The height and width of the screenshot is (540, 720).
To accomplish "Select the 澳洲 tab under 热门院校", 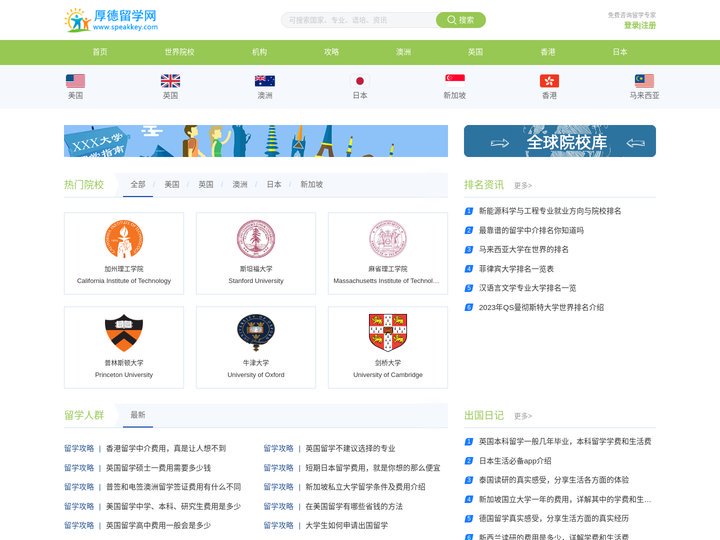I will click(x=240, y=185).
